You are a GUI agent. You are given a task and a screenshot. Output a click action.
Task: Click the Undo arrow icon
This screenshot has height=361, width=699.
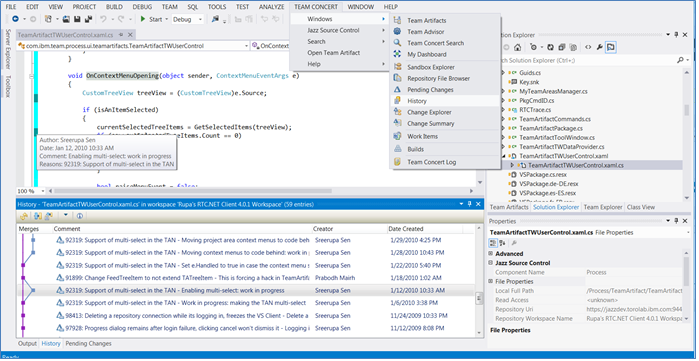(x=103, y=19)
